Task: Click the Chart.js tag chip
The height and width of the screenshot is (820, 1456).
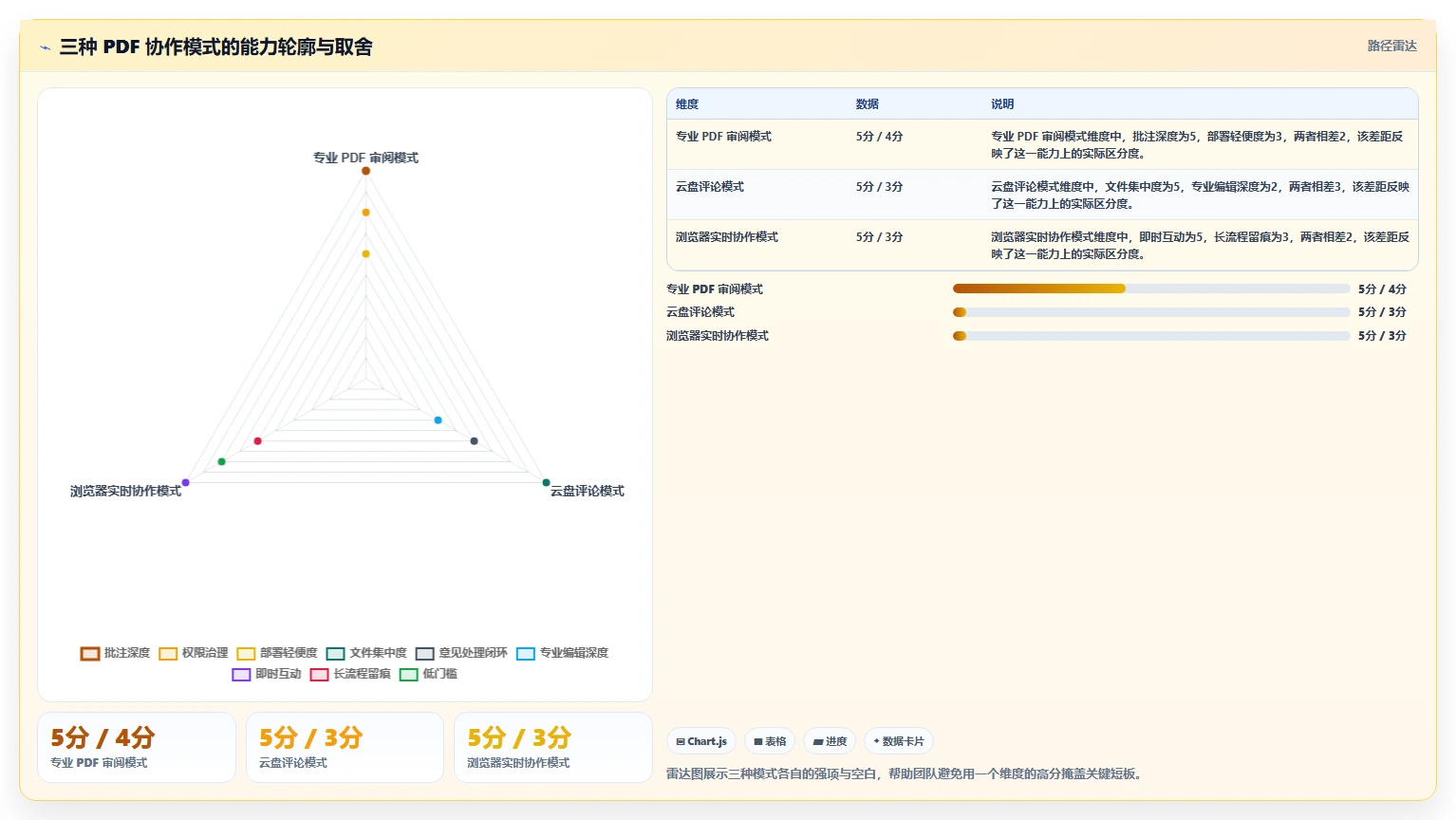Action: (701, 741)
